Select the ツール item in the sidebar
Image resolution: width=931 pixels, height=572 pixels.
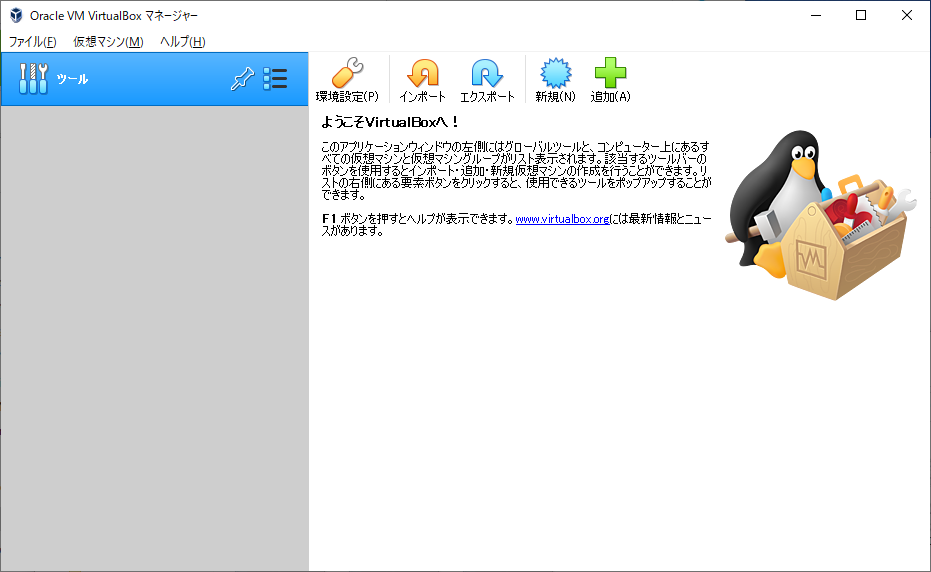(154, 79)
